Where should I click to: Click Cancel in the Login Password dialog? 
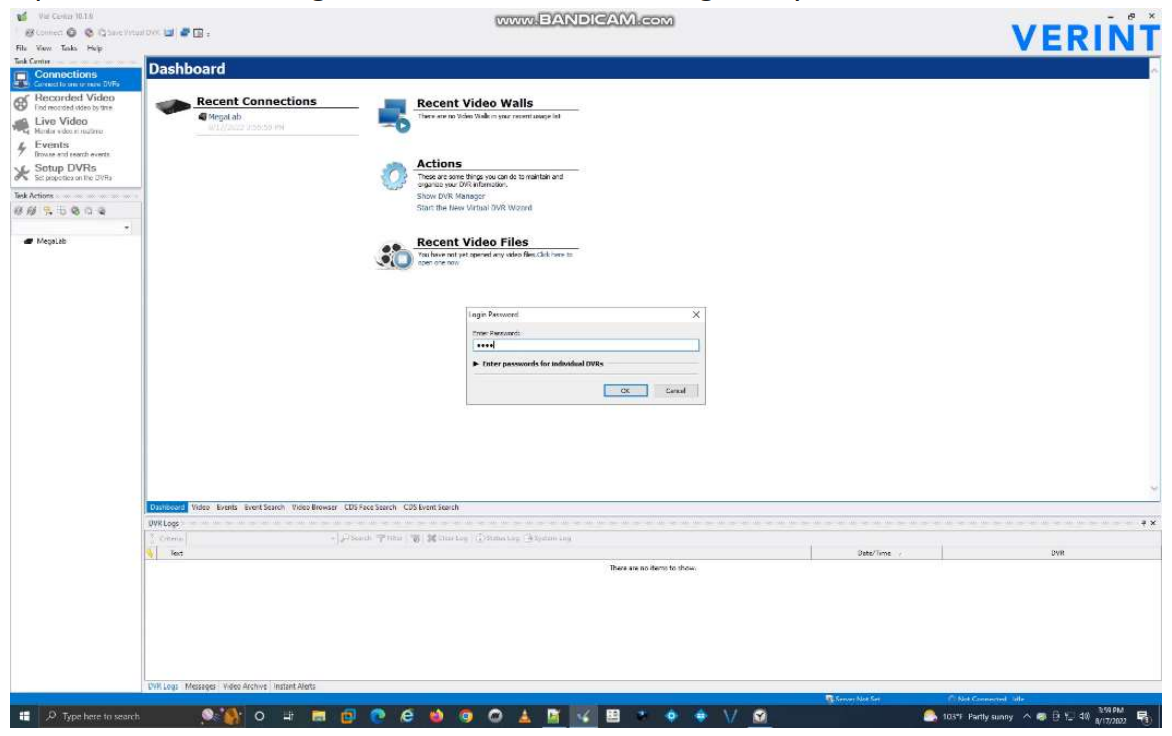click(x=675, y=391)
